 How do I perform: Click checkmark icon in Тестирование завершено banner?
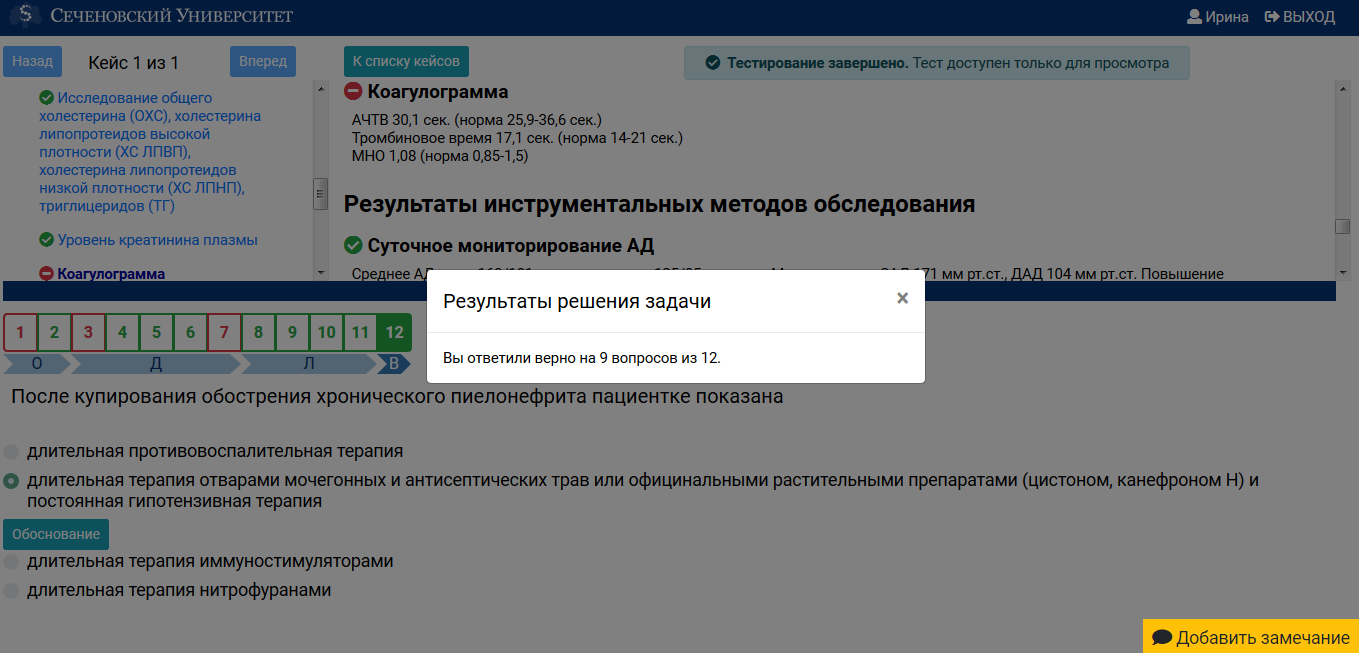(713, 62)
